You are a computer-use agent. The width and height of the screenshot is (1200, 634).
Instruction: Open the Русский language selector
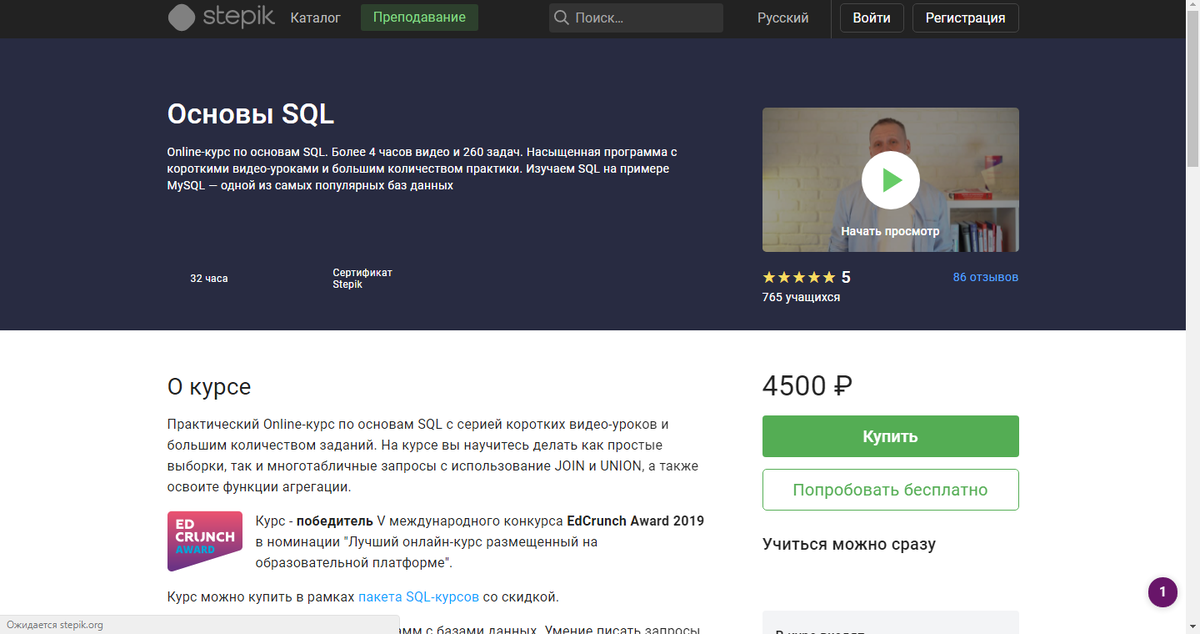tap(783, 18)
